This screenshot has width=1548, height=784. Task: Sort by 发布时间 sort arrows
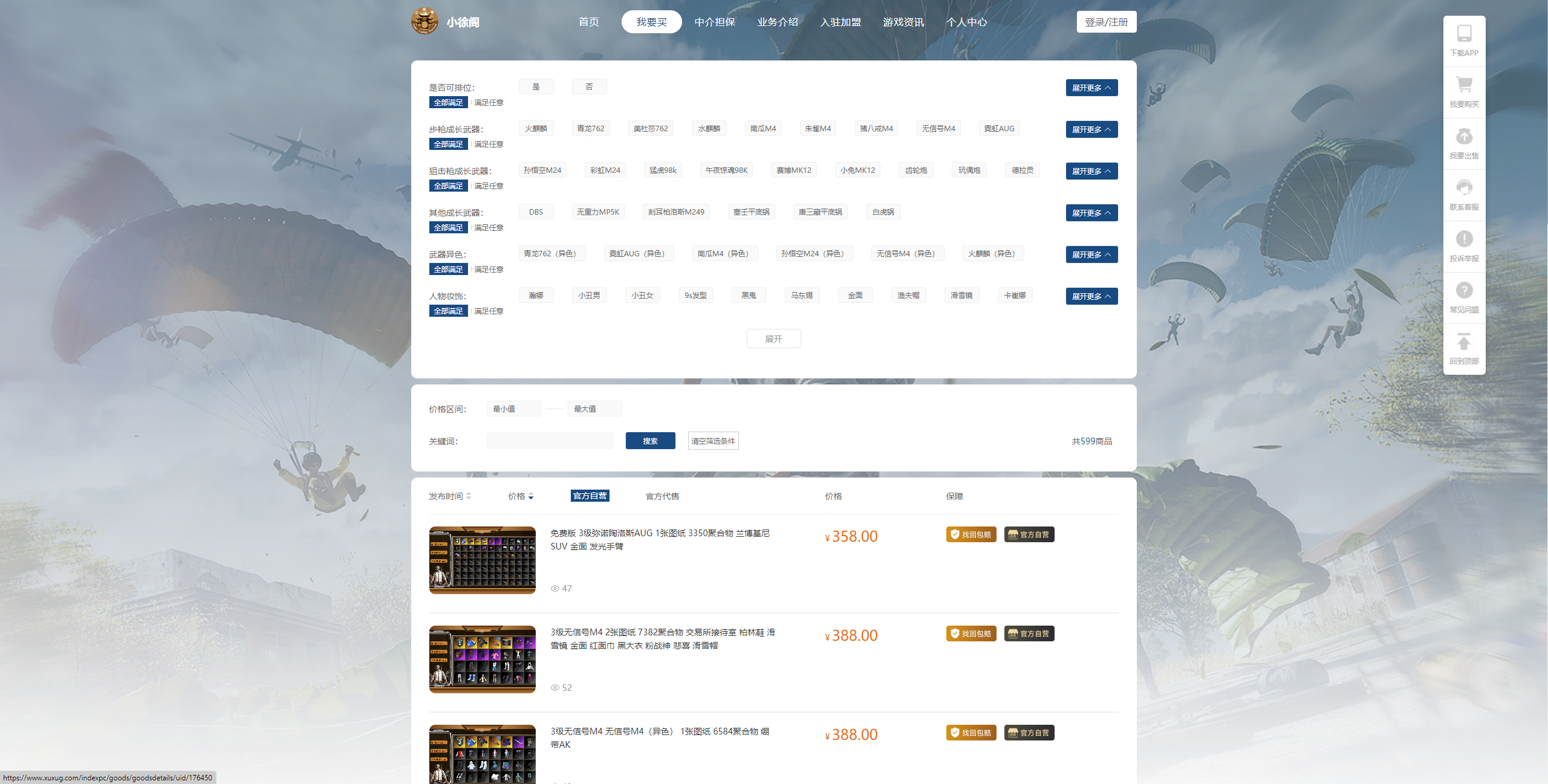[x=469, y=496]
